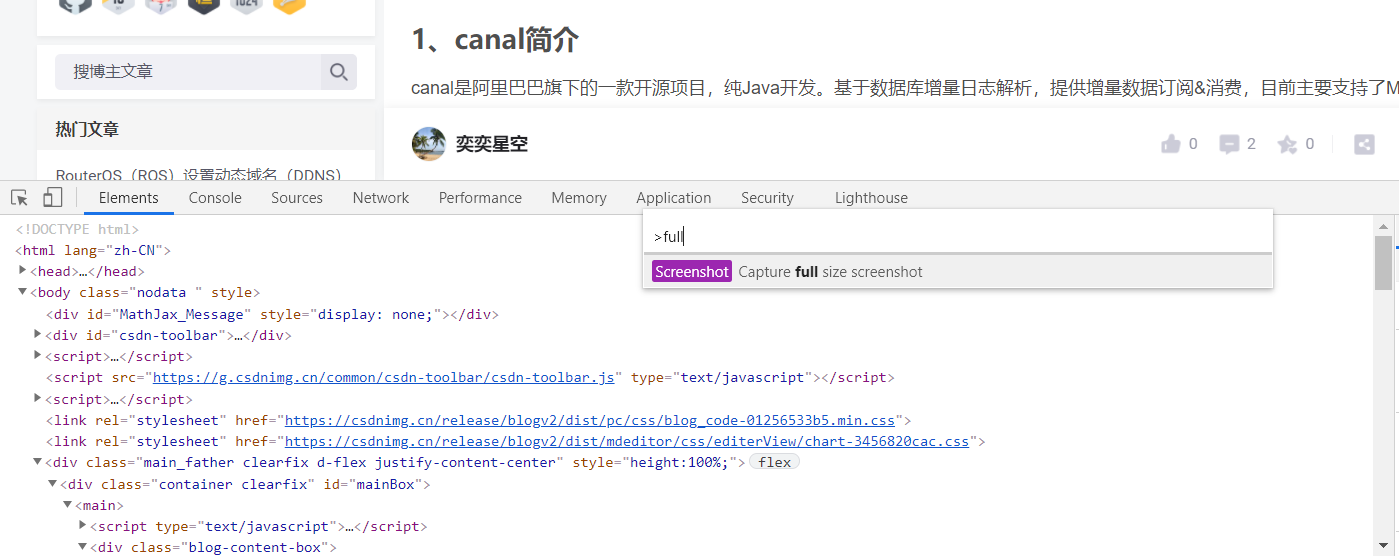Click the star favorite icon
The width and height of the screenshot is (1399, 556).
(1287, 144)
